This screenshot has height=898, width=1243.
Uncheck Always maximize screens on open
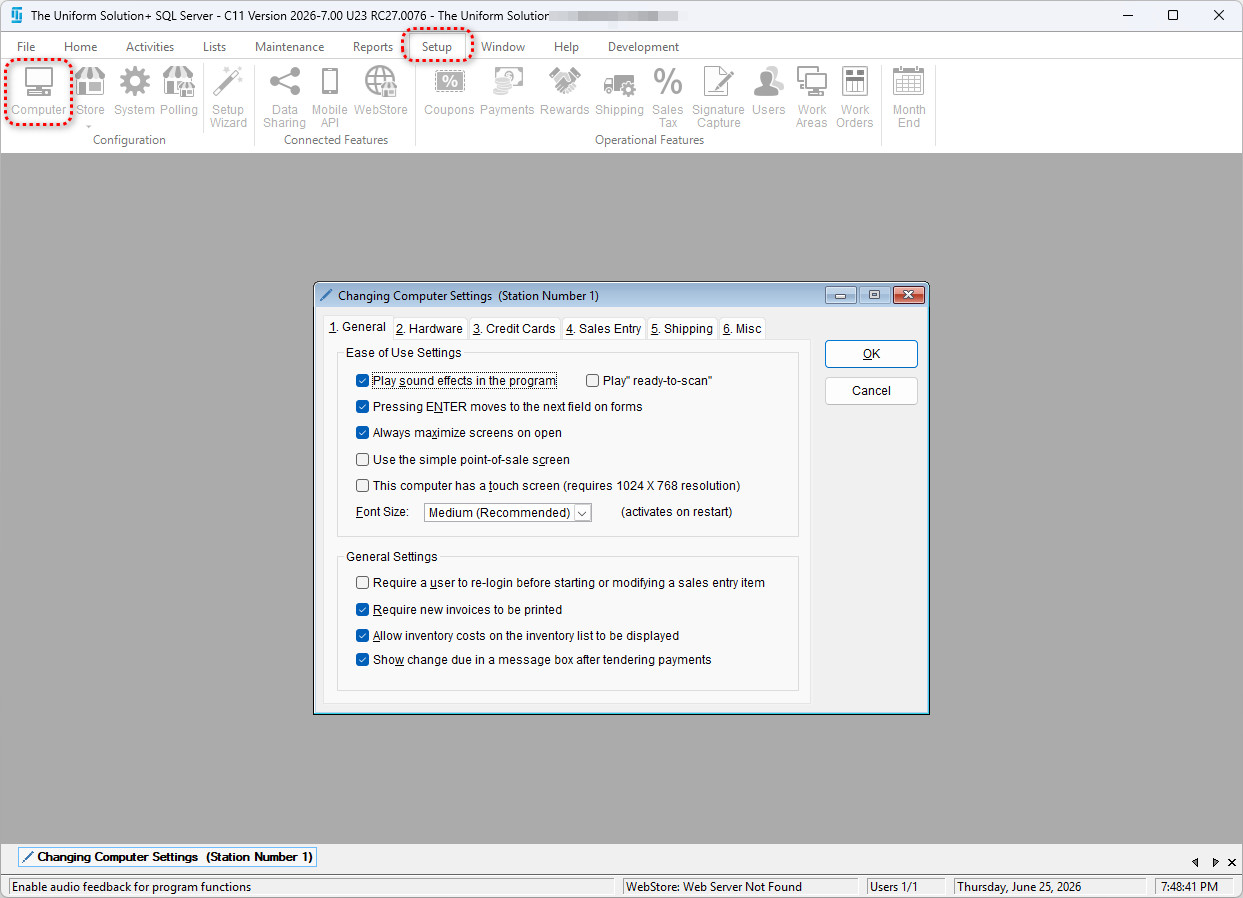point(363,433)
